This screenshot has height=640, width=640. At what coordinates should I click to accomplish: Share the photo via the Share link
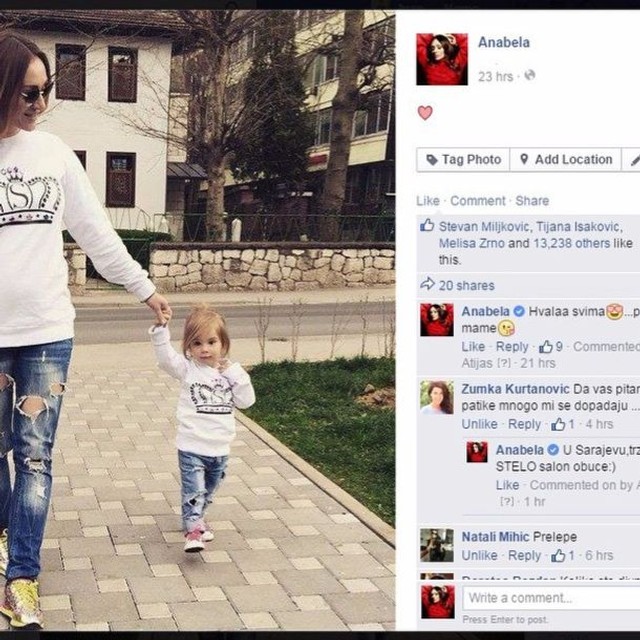532,201
